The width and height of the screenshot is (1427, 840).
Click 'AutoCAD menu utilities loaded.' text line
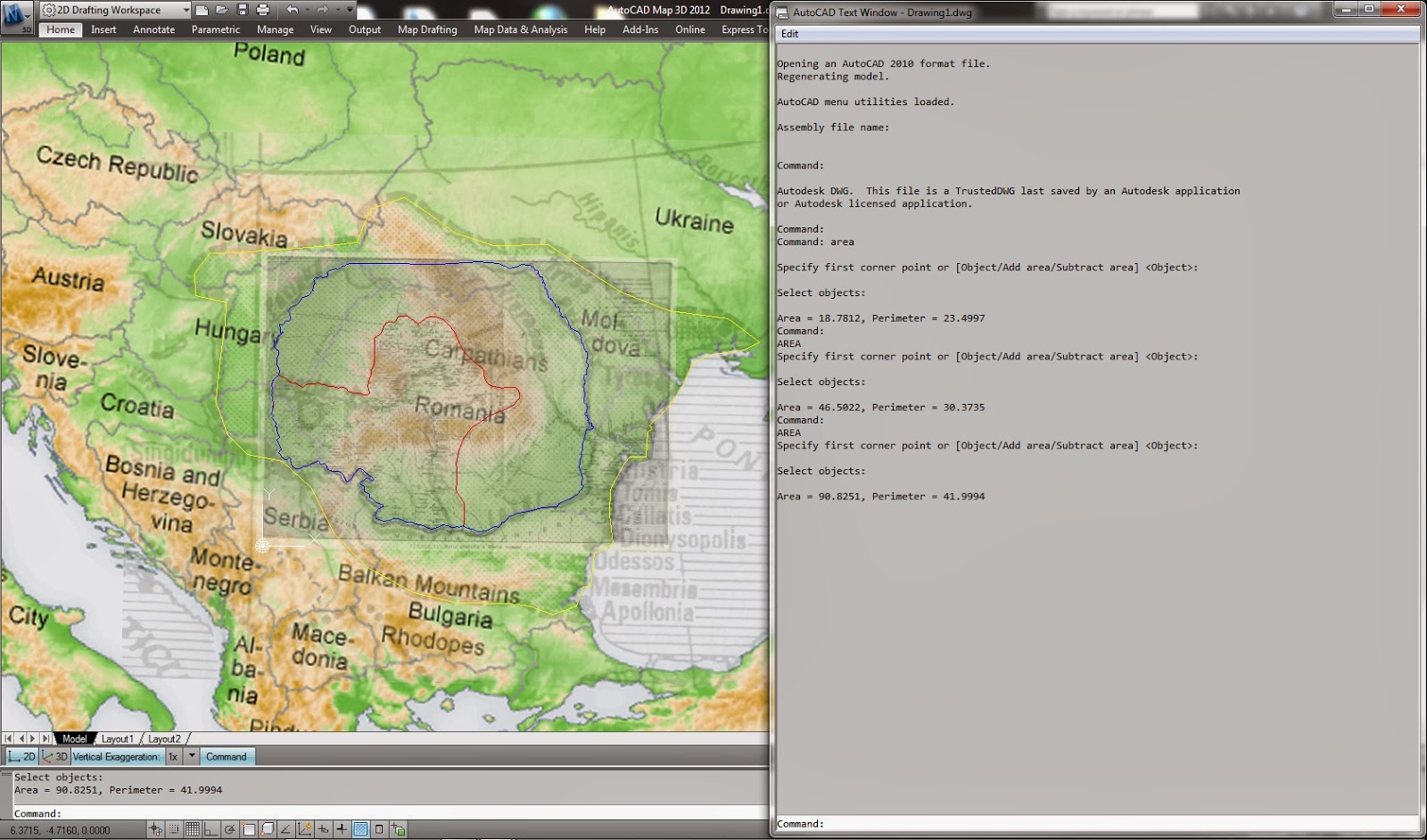[x=865, y=102]
